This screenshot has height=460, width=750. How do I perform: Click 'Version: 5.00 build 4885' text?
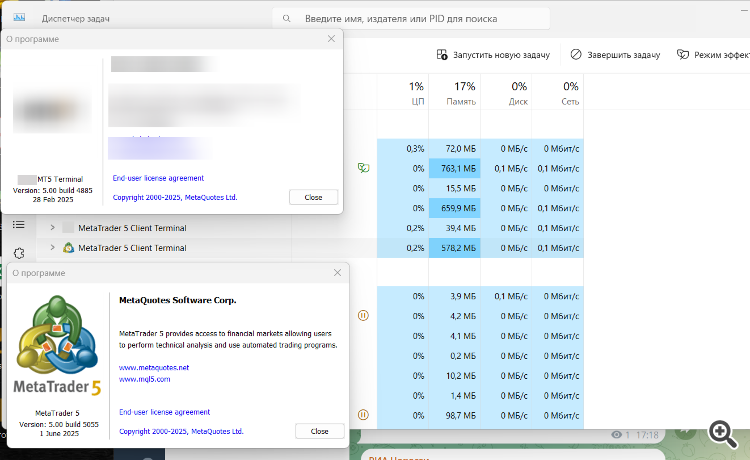click(x=53, y=190)
